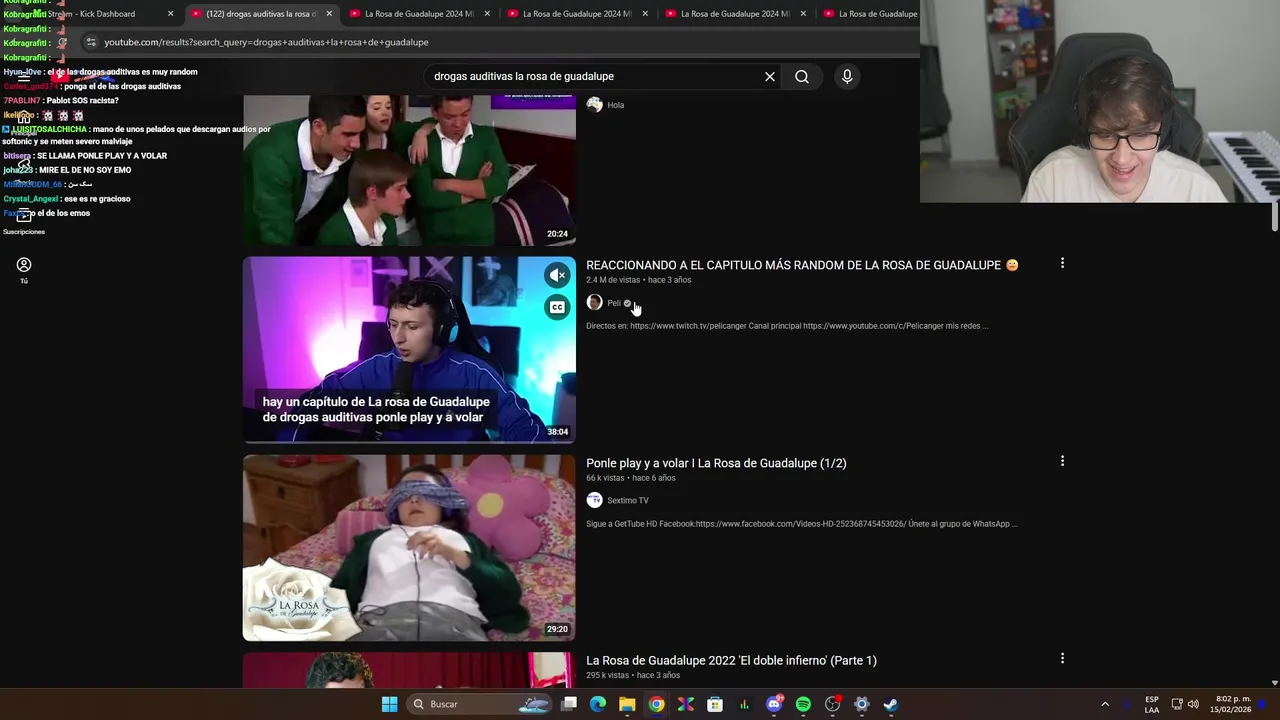
Task: Switch to Google Chrome on taskbar
Action: [656, 704]
